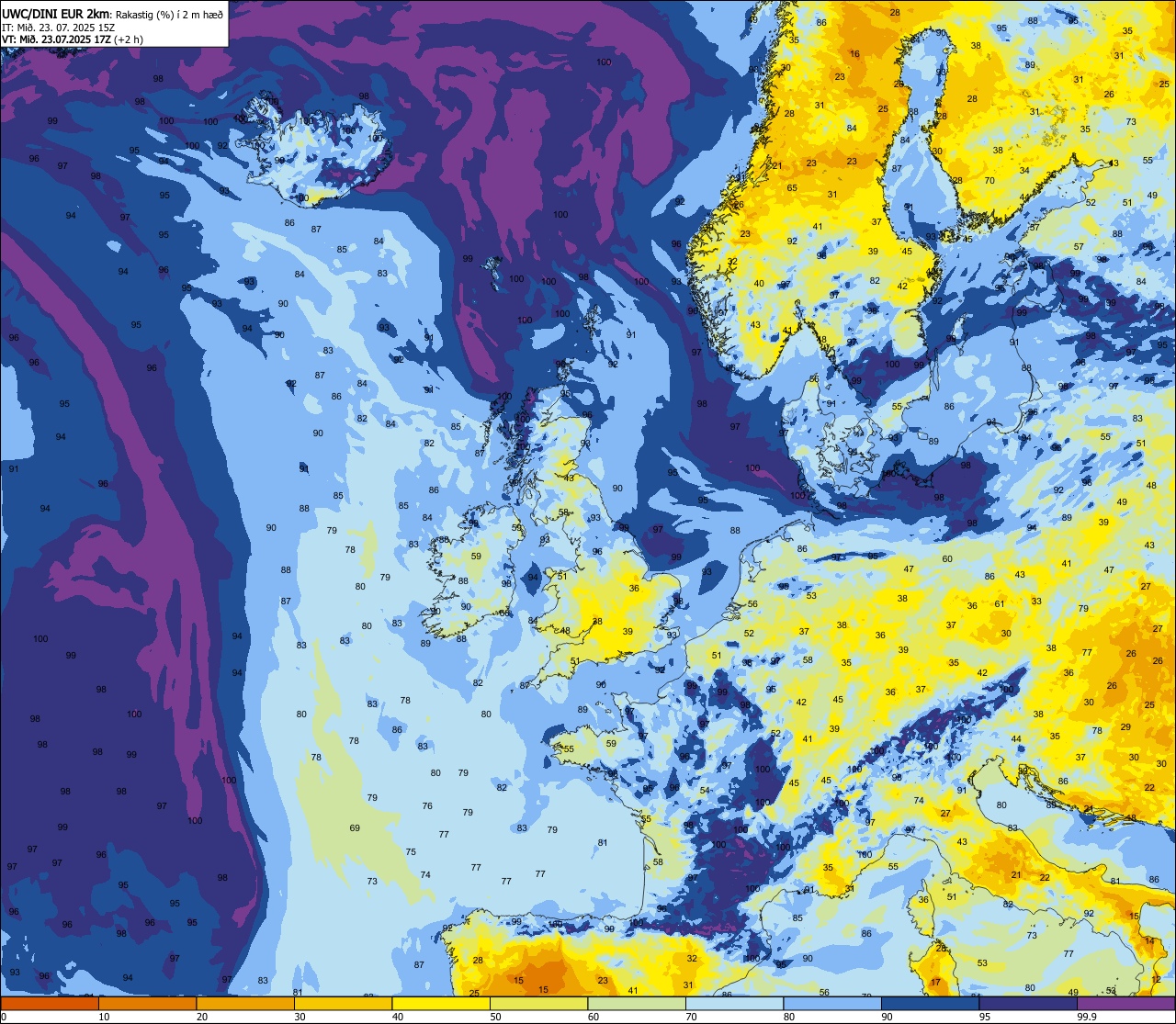Screen dimensions: 1176x1024
Task: Click the '(+2 h)' forecast offset text
Action: (x=130, y=39)
